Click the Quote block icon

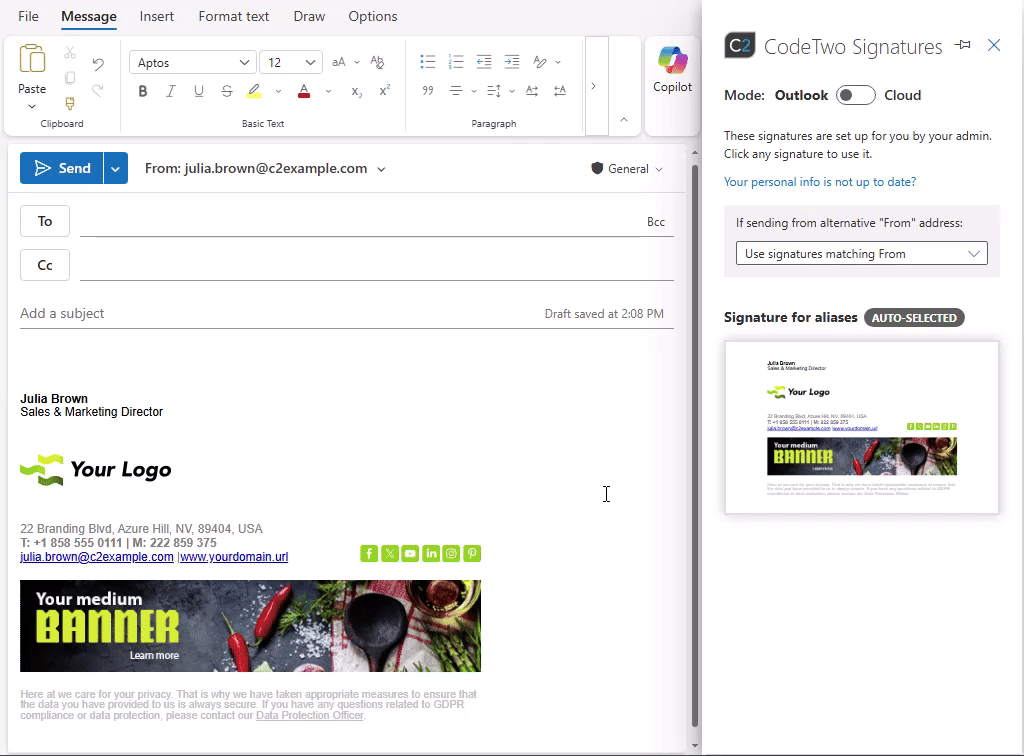tap(428, 91)
